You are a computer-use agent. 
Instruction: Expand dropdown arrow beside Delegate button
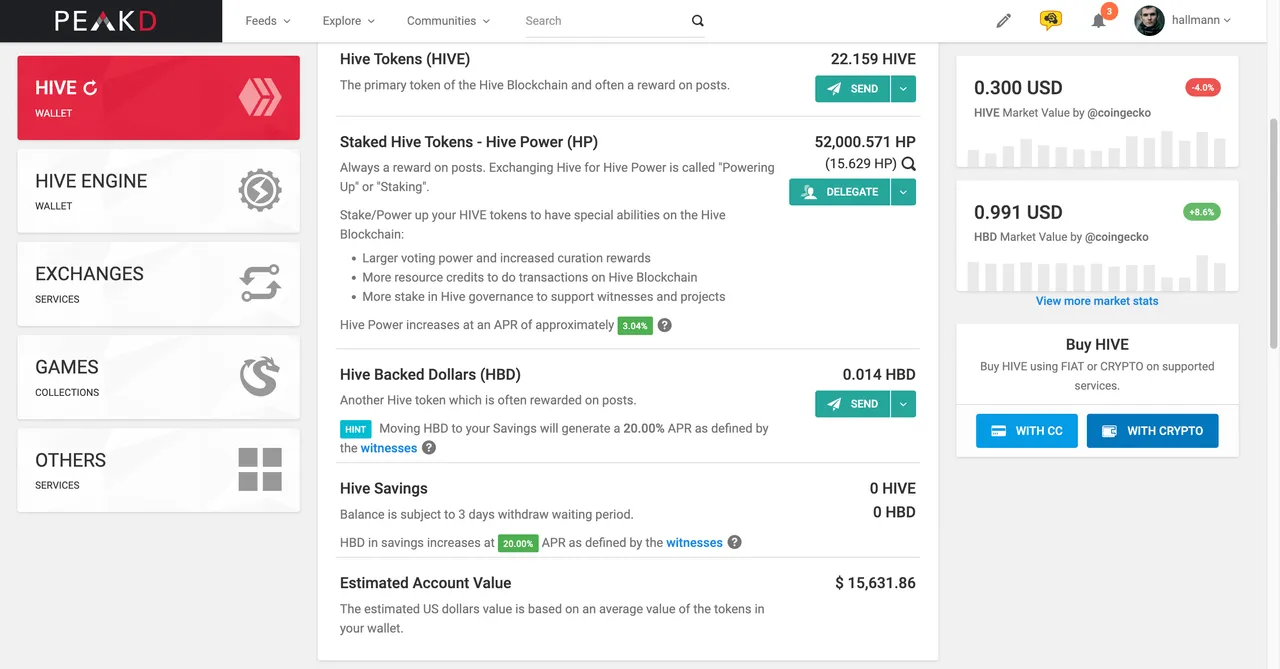point(903,192)
